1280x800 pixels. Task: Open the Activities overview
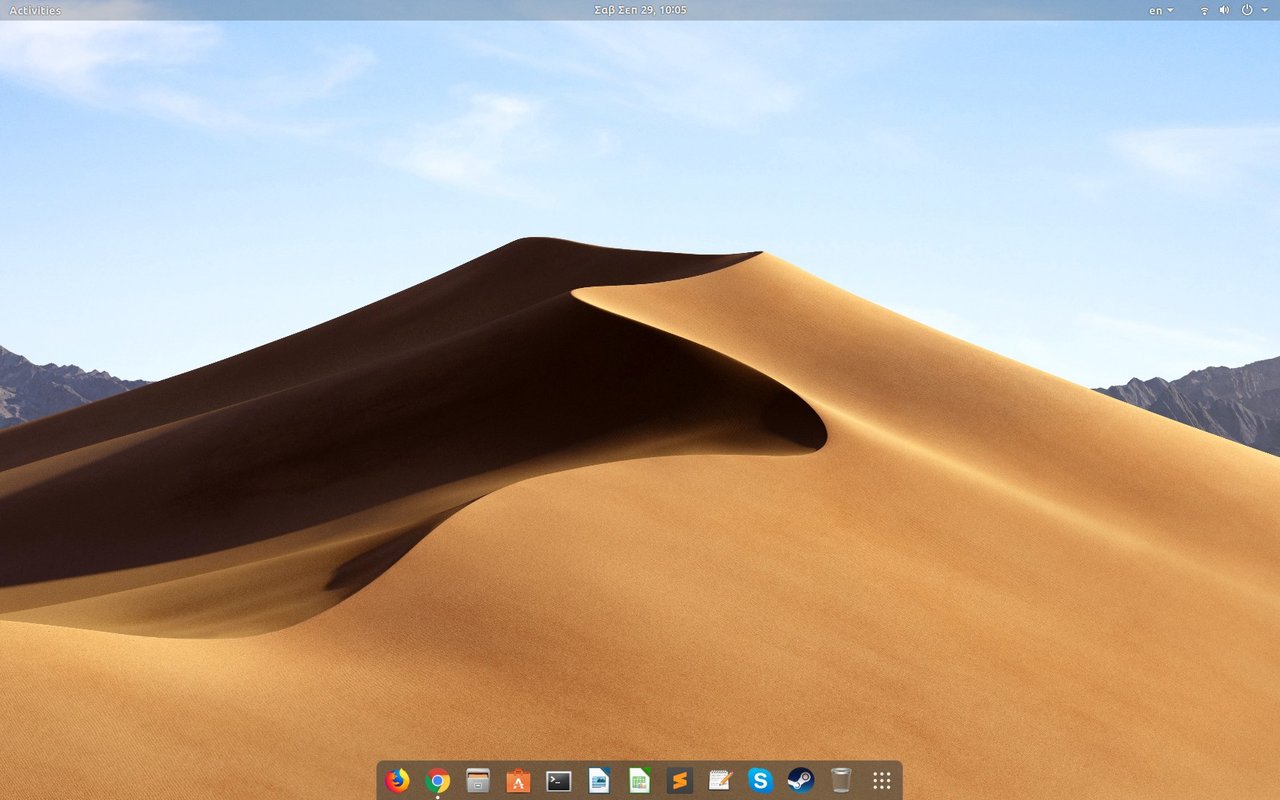[35, 10]
